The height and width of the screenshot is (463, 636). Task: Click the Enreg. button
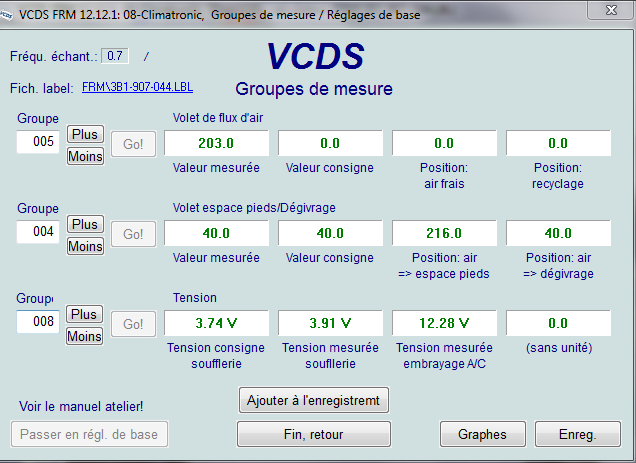[578, 434]
